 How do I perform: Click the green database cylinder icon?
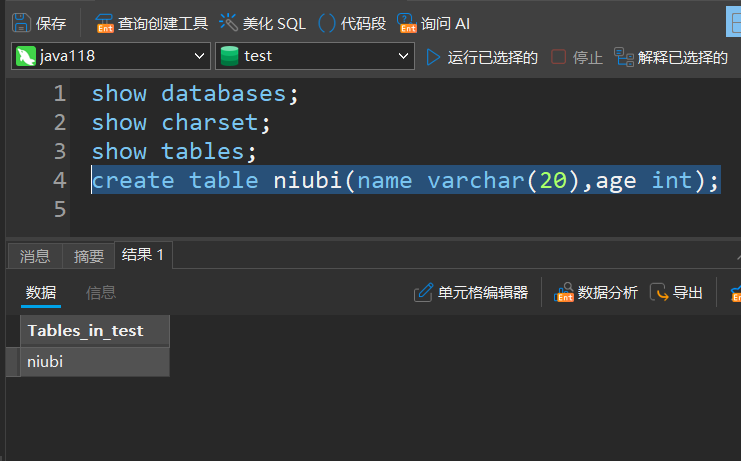230,56
